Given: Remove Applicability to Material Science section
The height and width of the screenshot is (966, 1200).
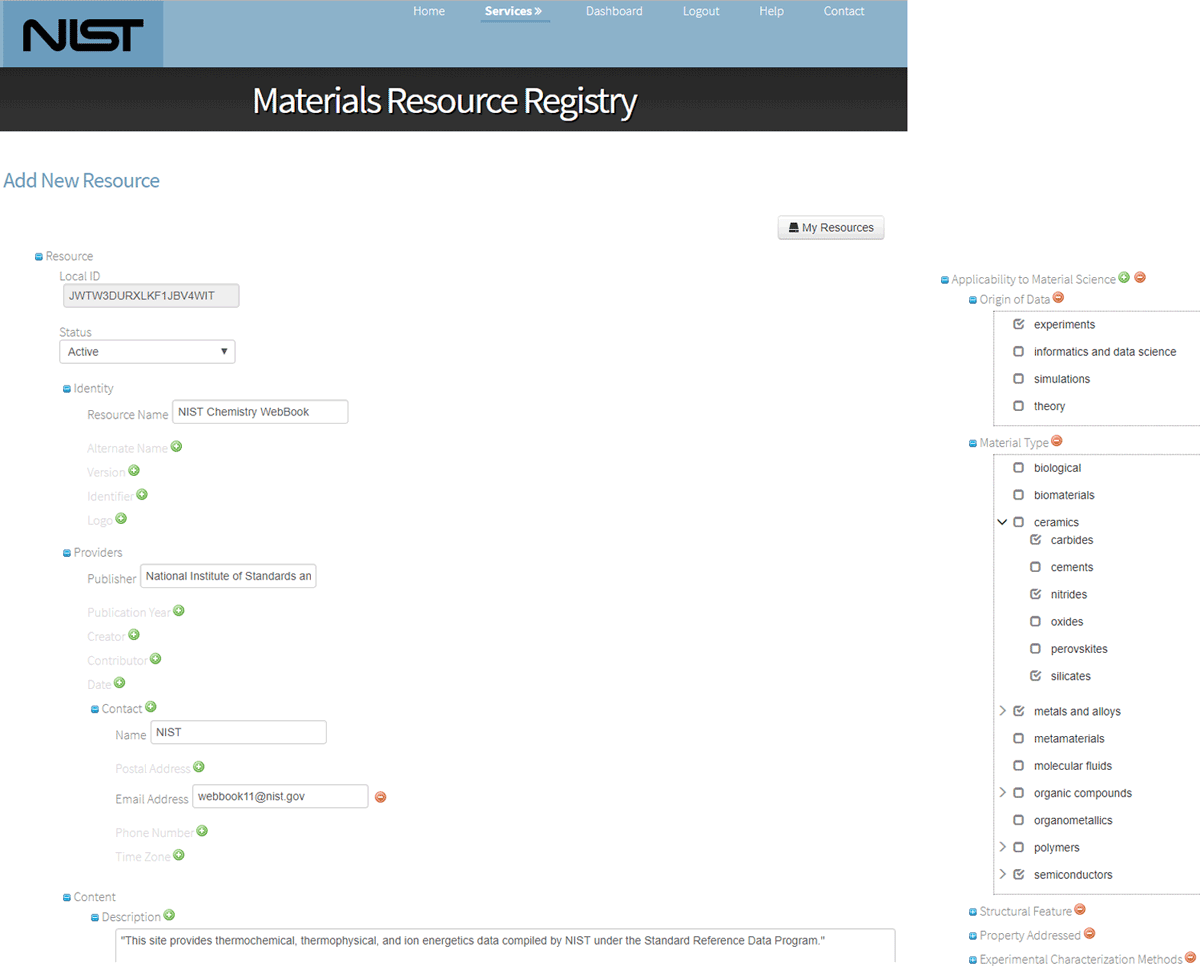Looking at the screenshot, I should pos(1140,278).
